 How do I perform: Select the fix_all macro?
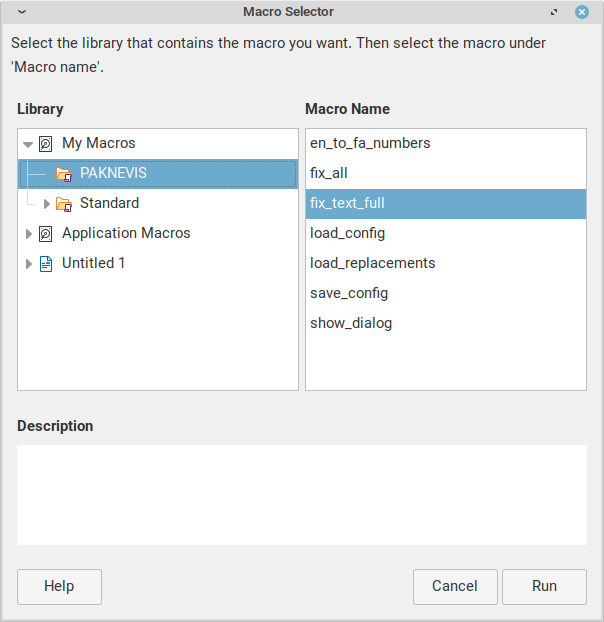[x=329, y=173]
